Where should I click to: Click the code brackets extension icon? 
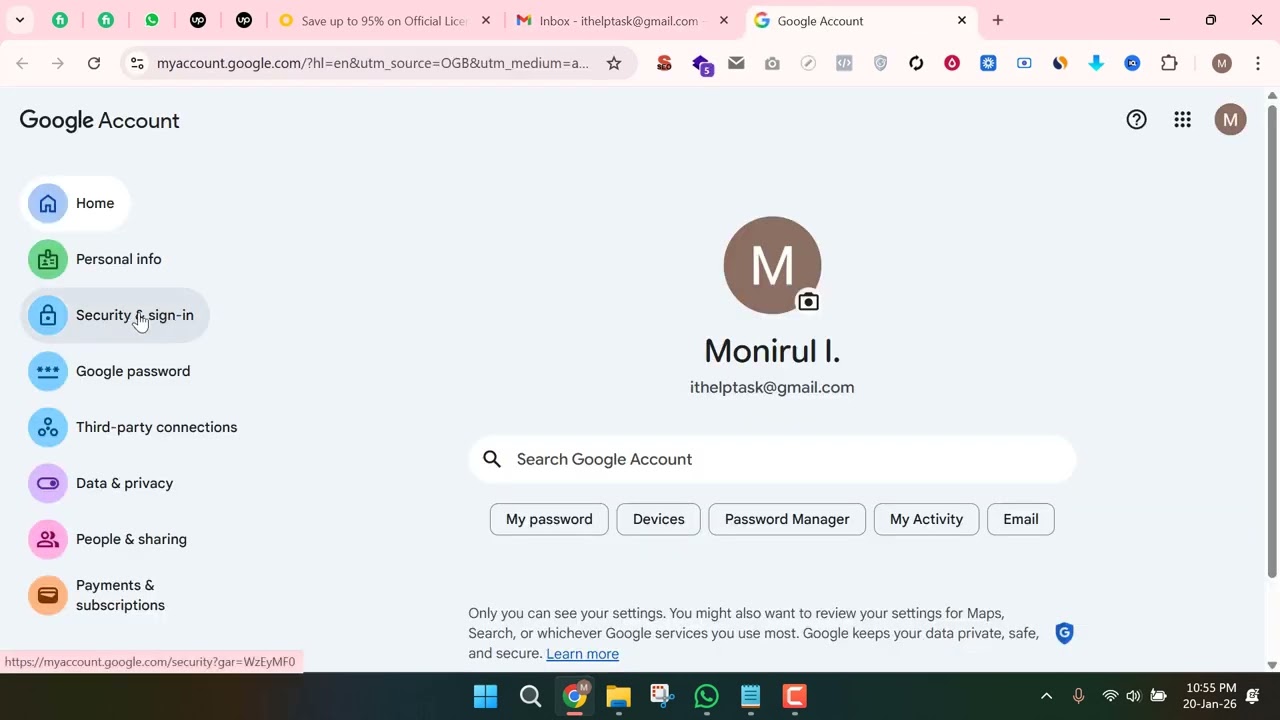(844, 63)
